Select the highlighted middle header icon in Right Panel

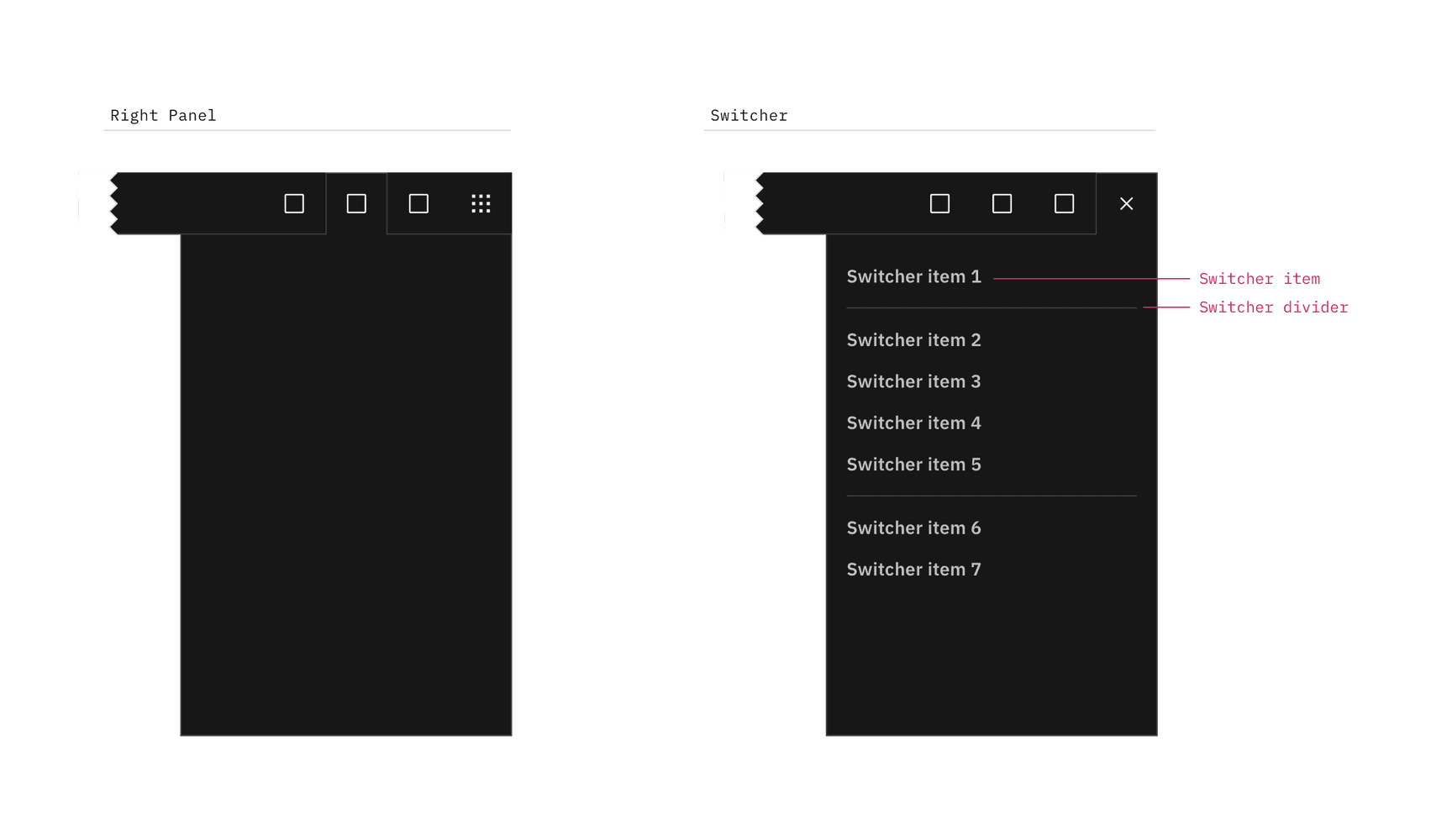[x=355, y=203]
